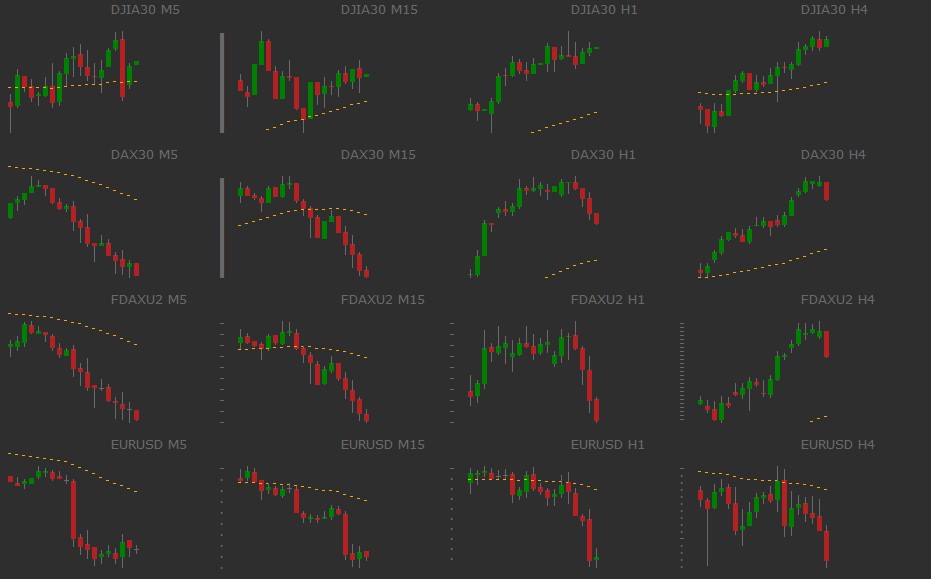Click the DJIA30 H1 chart thumbnail
Viewport: 931px width, 579px height.
click(533, 82)
